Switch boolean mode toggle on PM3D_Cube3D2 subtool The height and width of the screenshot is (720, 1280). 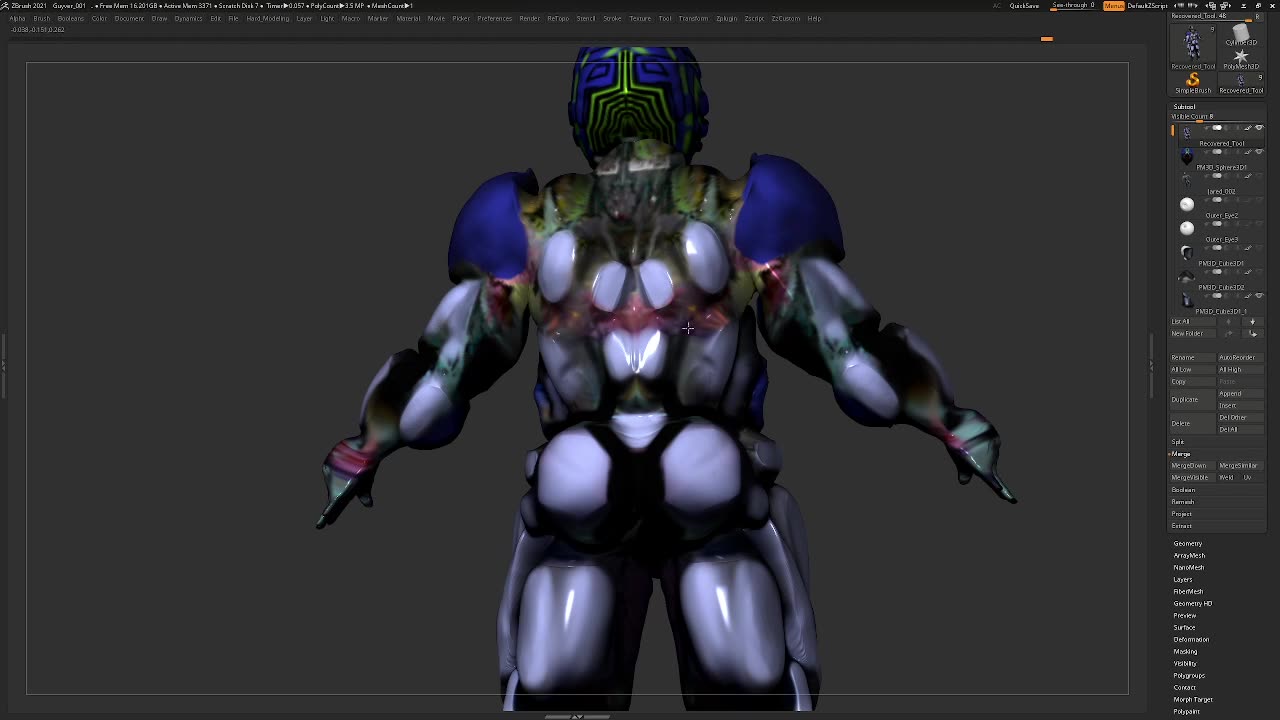1217,272
